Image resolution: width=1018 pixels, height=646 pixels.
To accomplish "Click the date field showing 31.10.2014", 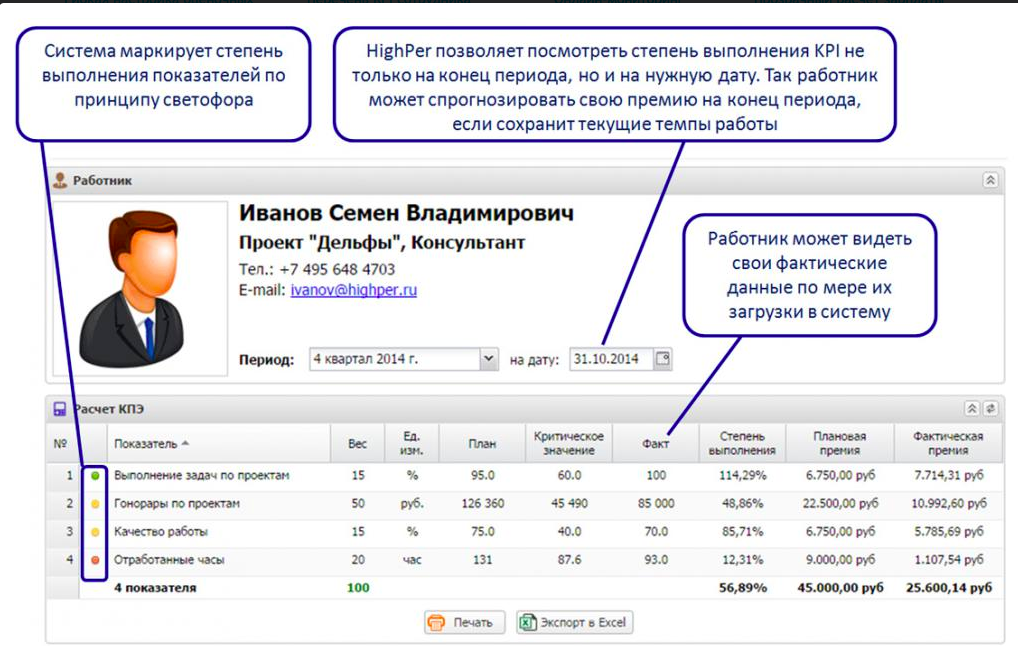I will coord(612,358).
